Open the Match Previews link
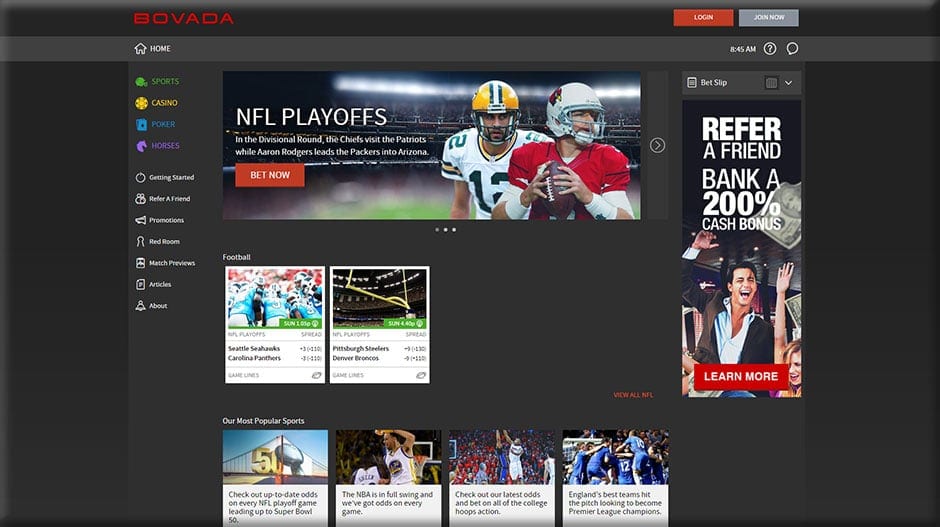 coord(172,263)
